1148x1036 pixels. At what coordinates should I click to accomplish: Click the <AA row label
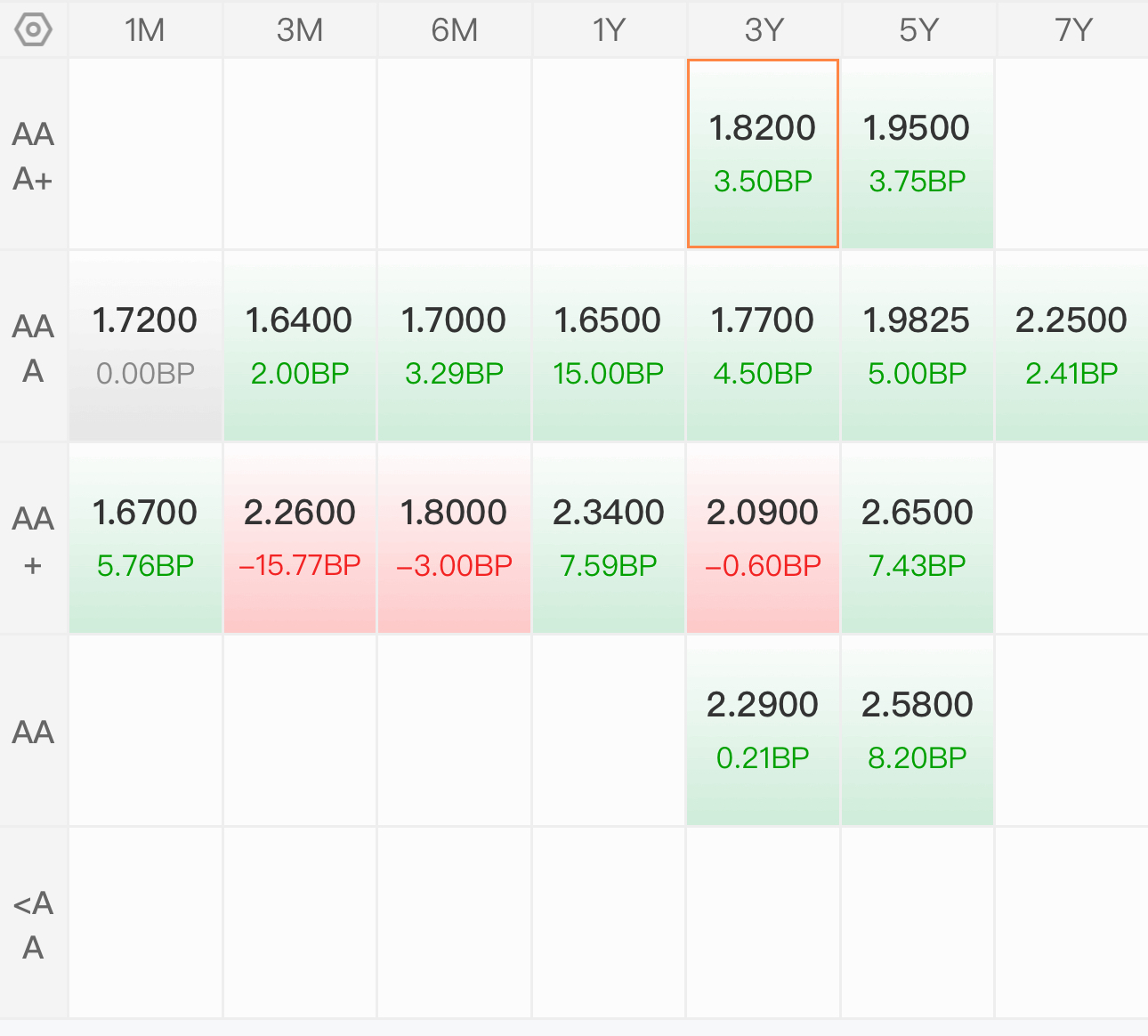(x=34, y=925)
